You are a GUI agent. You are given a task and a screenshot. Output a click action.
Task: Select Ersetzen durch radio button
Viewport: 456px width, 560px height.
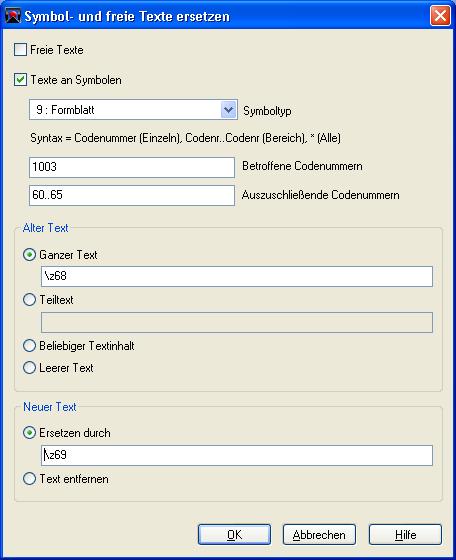coord(29,433)
